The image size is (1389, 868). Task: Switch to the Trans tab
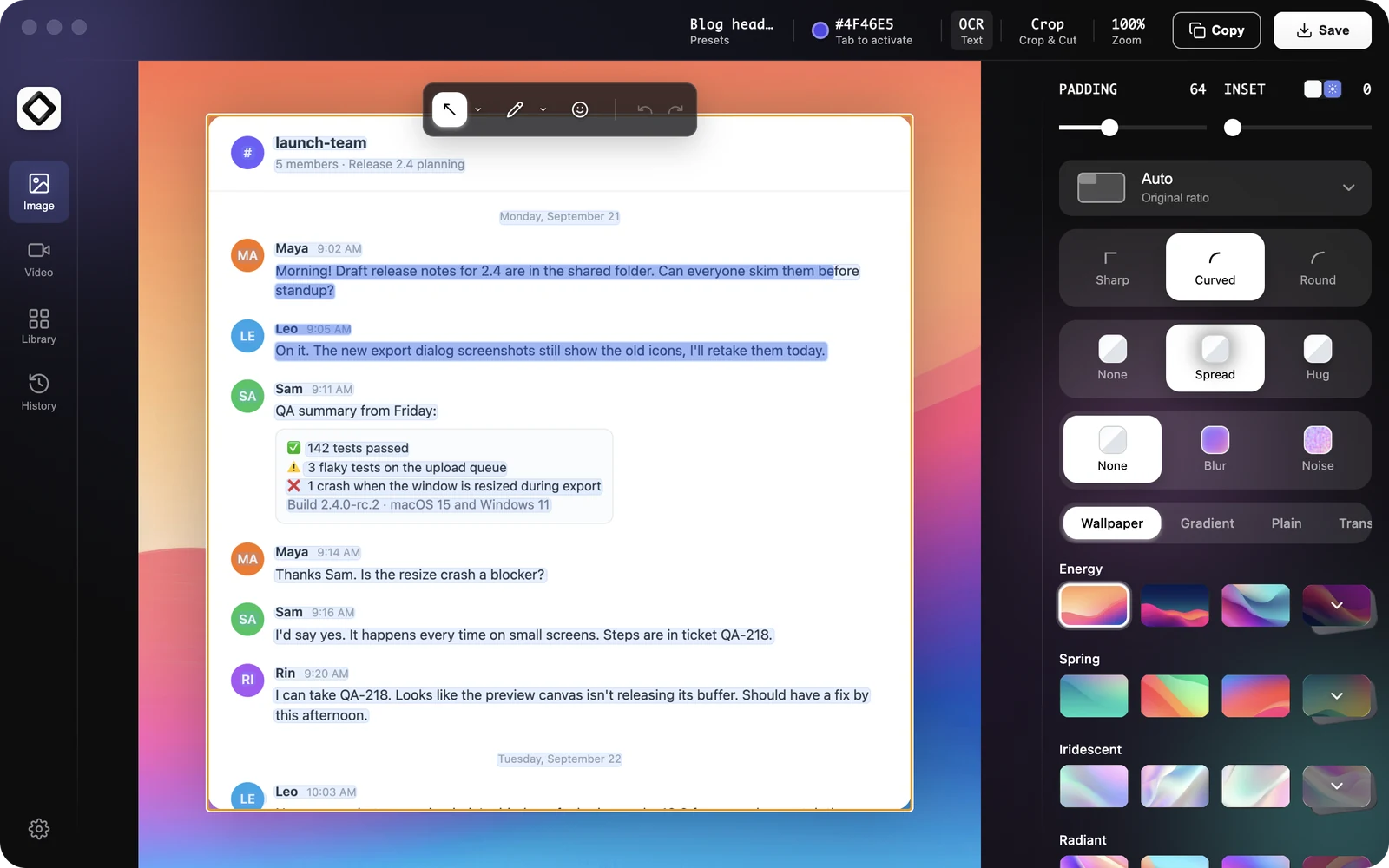[x=1354, y=523]
